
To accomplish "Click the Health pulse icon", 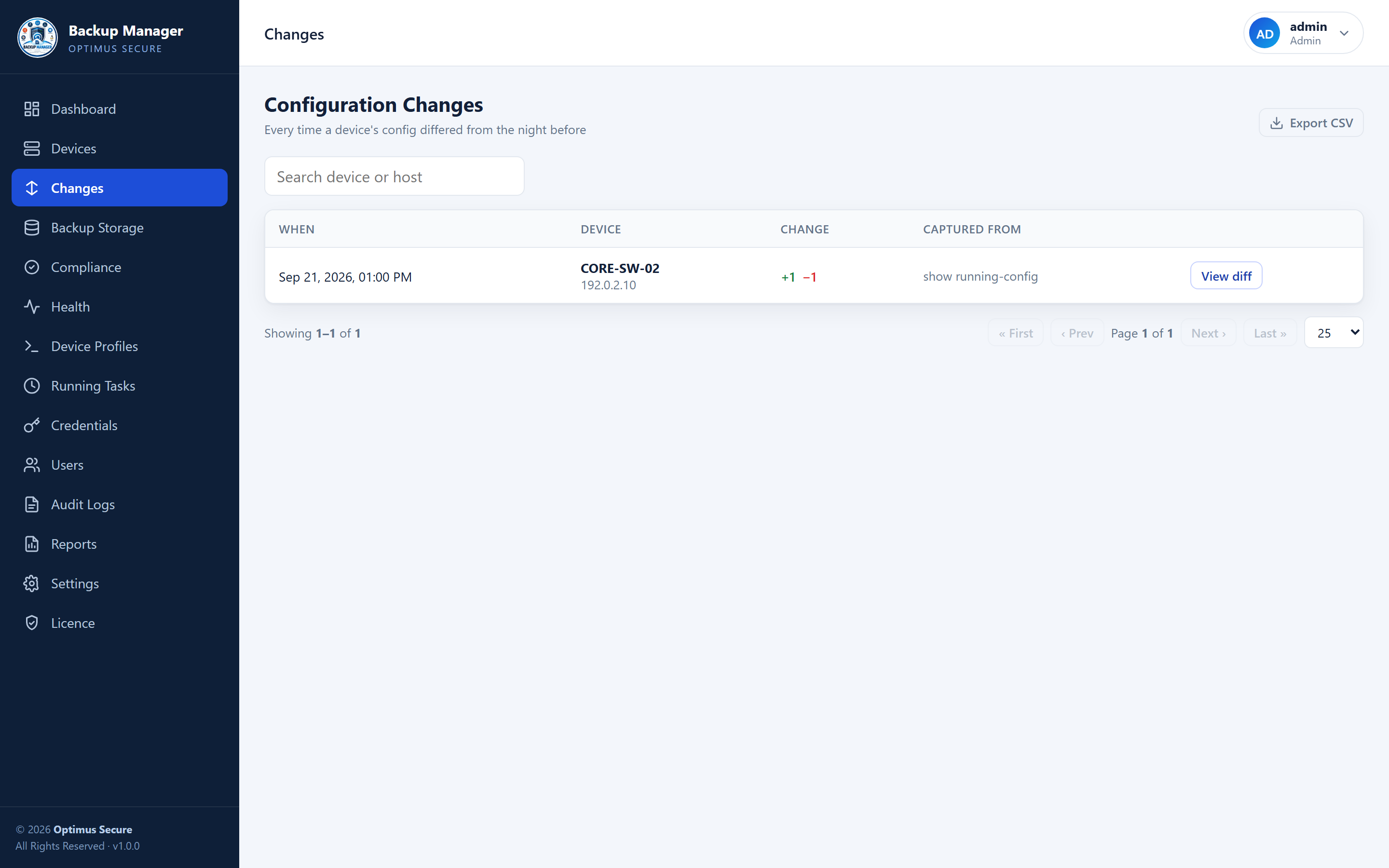I will click(x=31, y=307).
